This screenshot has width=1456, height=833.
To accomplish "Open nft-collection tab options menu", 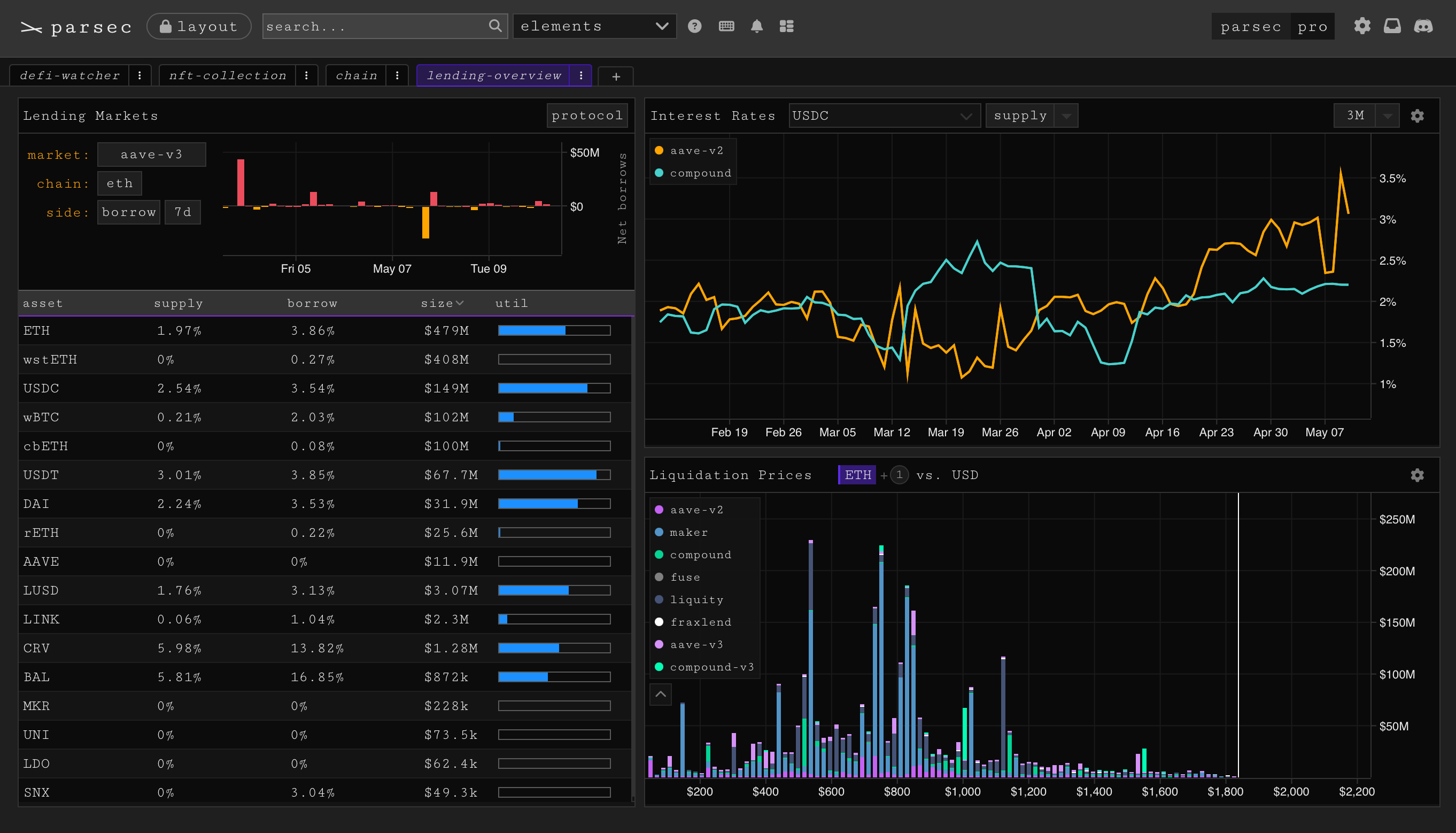I will [306, 75].
